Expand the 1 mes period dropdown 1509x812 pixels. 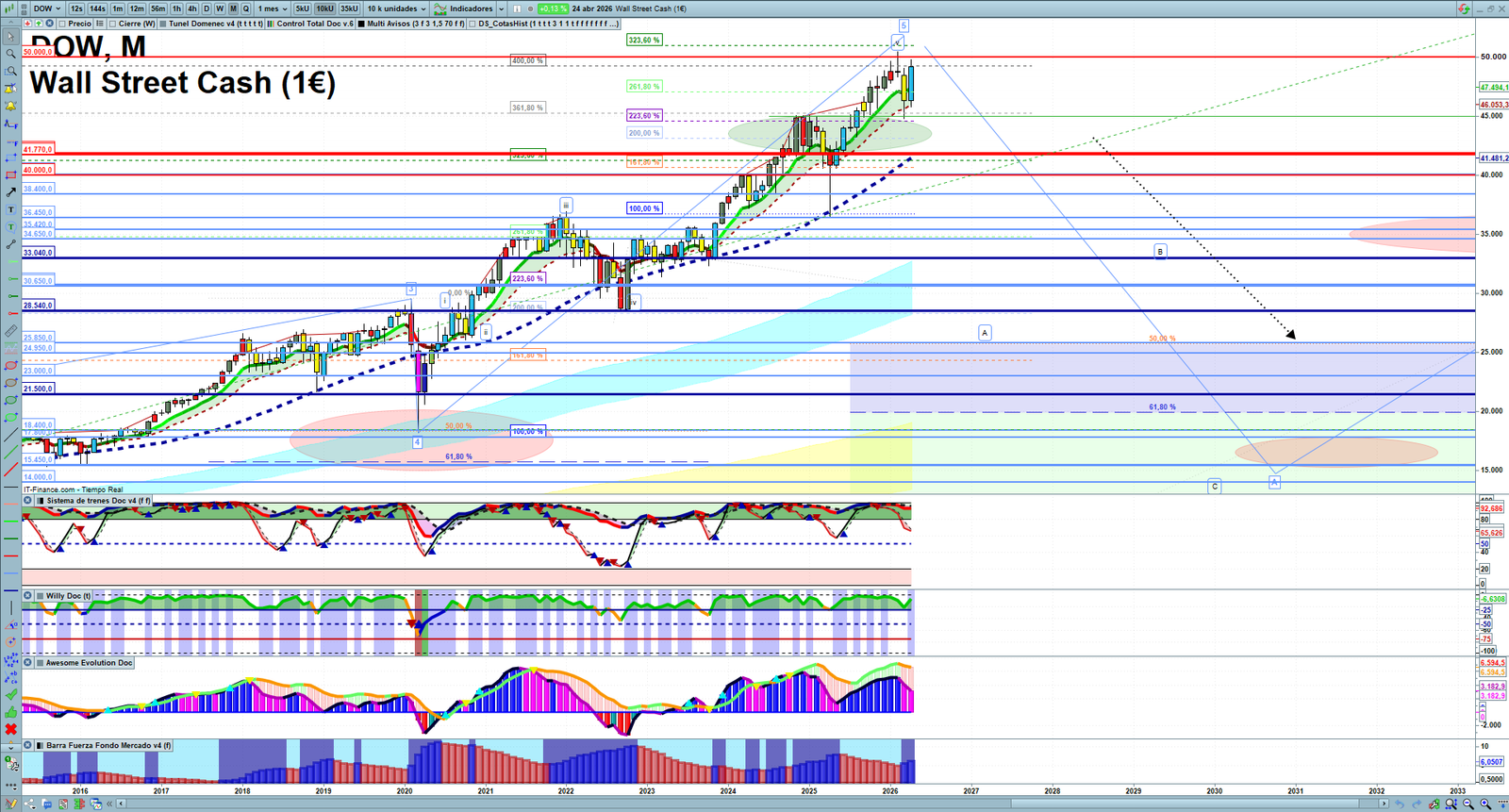pyautogui.click(x=273, y=8)
